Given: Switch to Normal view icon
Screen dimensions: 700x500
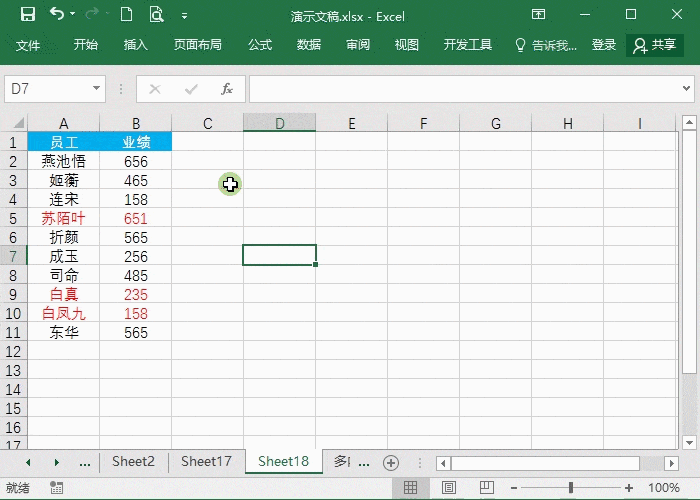Looking at the screenshot, I should point(410,488).
